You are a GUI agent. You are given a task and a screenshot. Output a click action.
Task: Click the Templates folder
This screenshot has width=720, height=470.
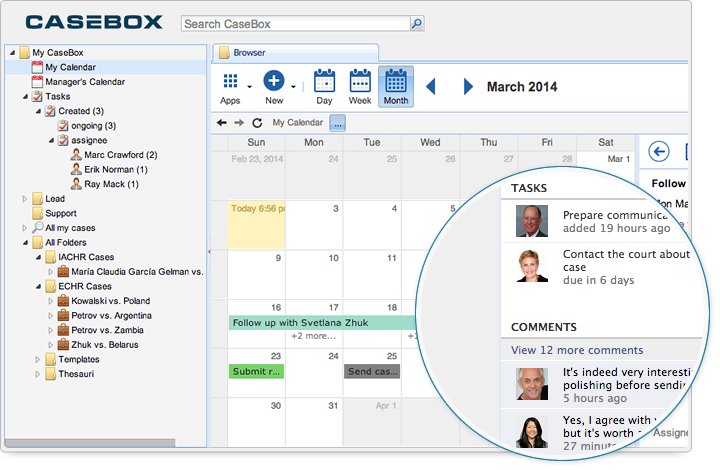79,359
